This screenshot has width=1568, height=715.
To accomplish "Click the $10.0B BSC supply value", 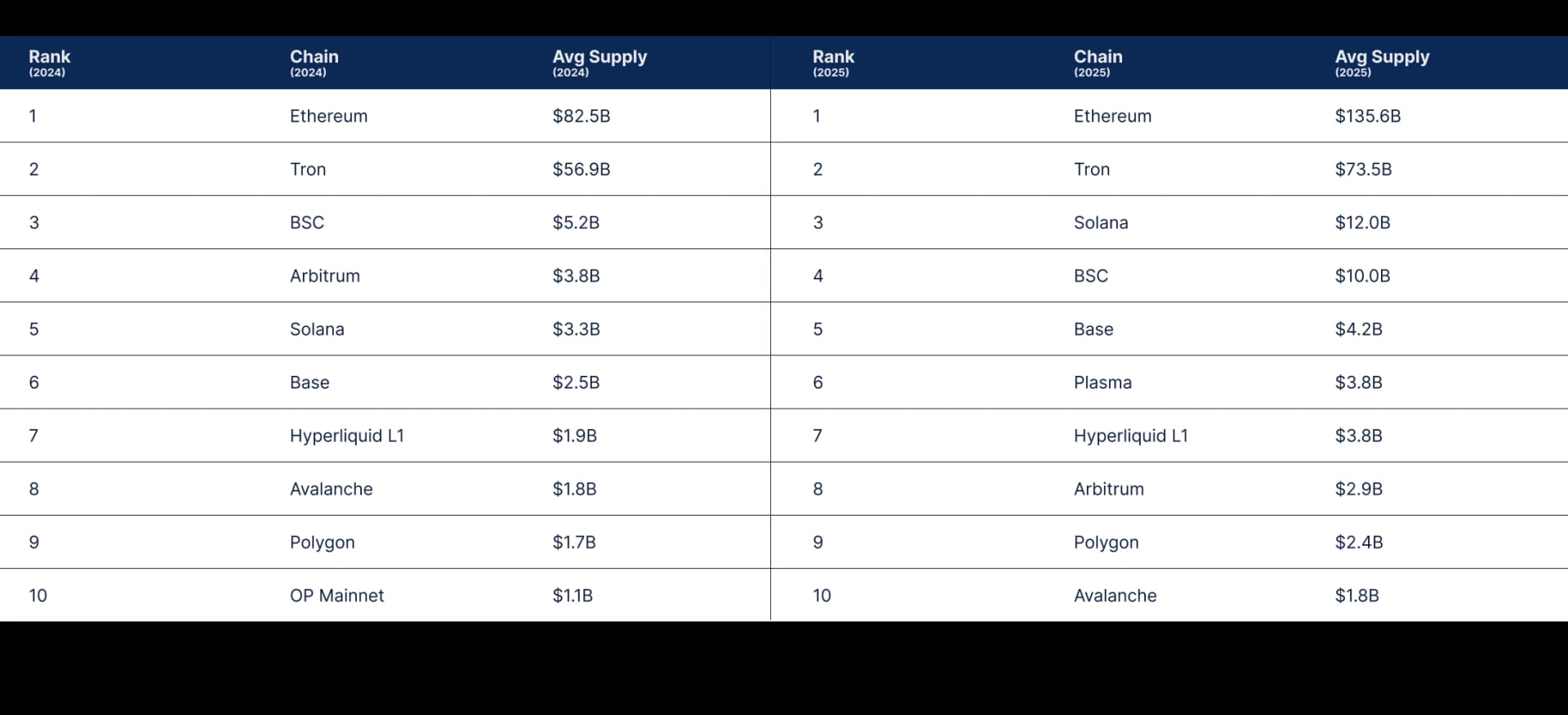I will (1362, 275).
